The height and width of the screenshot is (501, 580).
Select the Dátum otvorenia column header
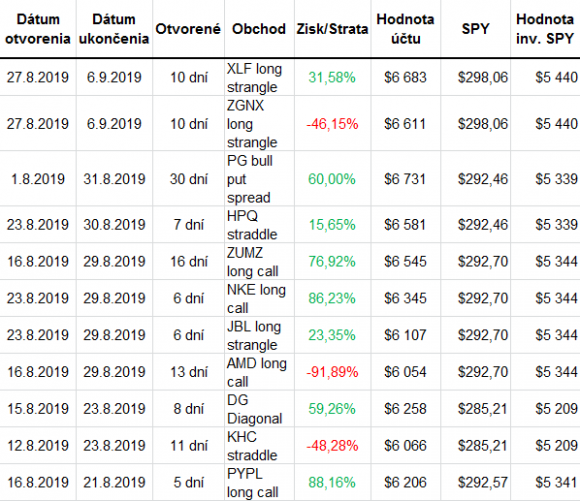click(x=38, y=29)
